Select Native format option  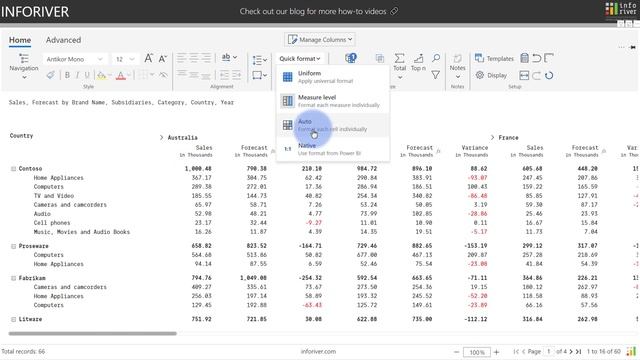[x=333, y=149]
